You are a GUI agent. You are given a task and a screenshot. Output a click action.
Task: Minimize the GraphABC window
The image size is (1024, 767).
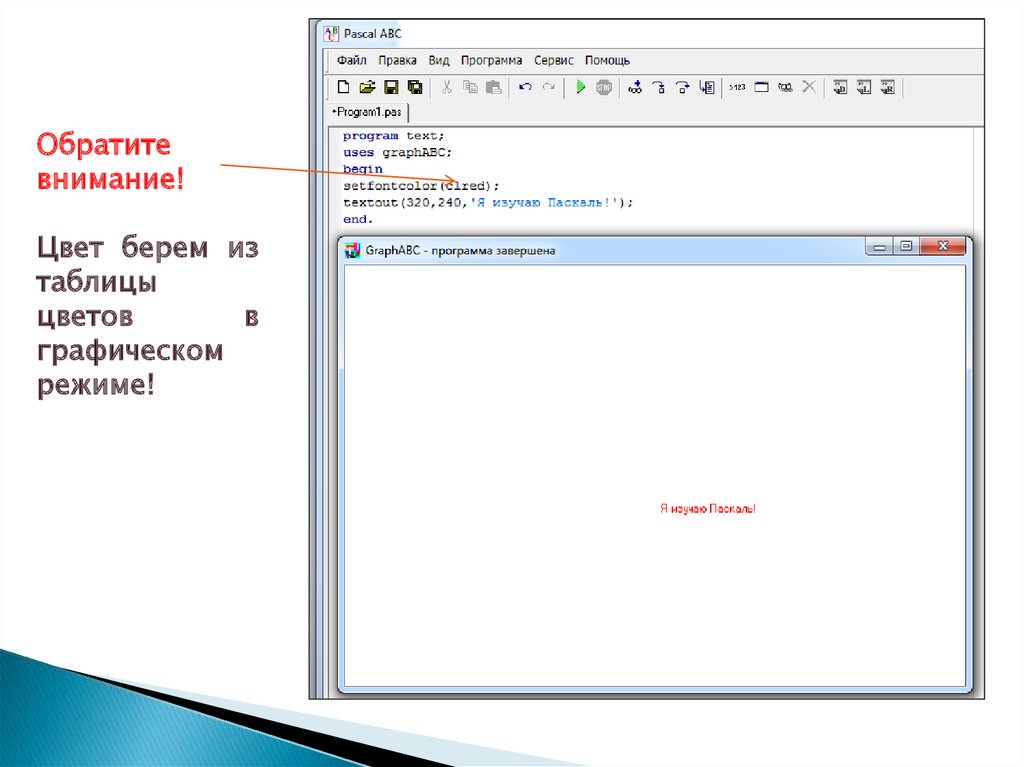880,246
